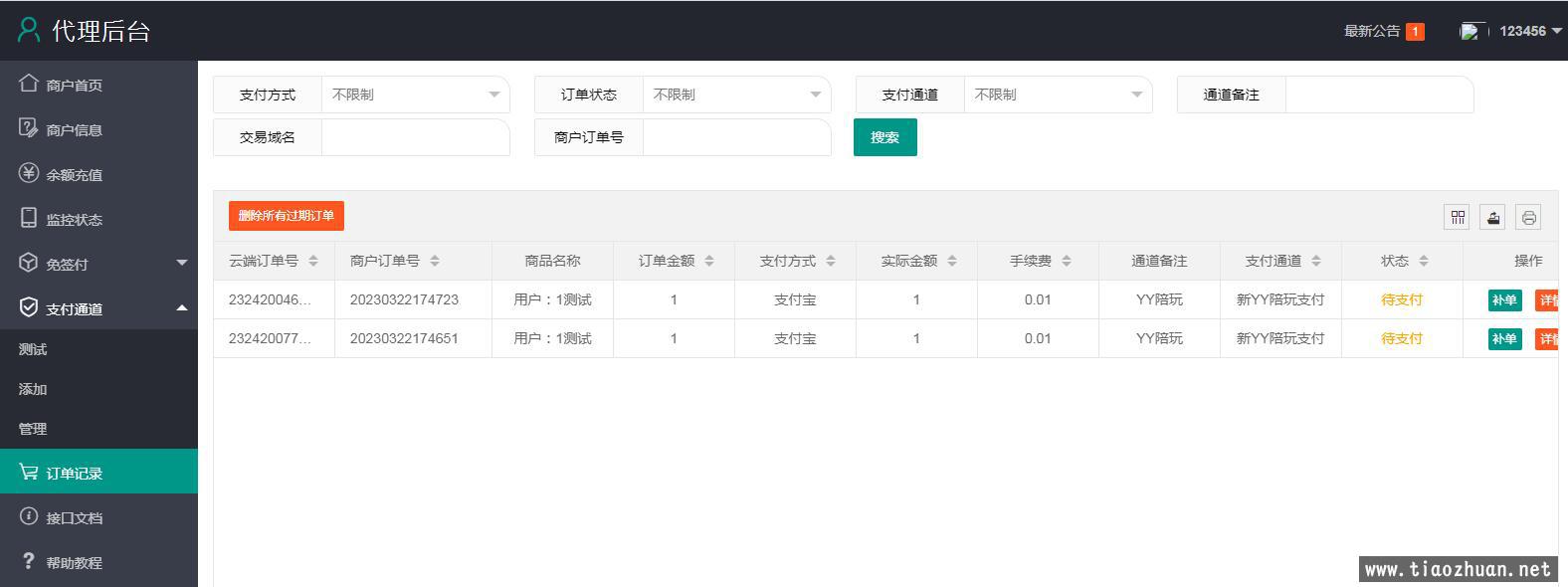The image size is (1568, 587).
Task: Open the 订单状态 dropdown
Action: tap(736, 95)
